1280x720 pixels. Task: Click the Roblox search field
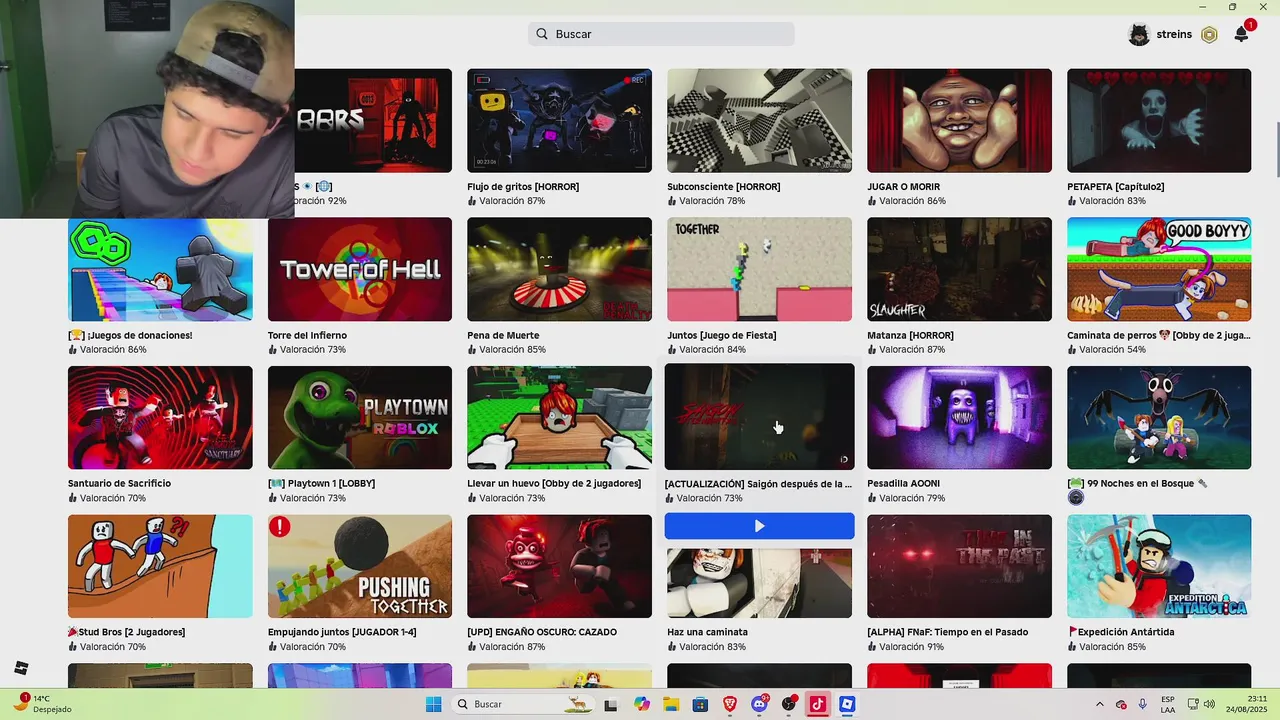(x=661, y=34)
